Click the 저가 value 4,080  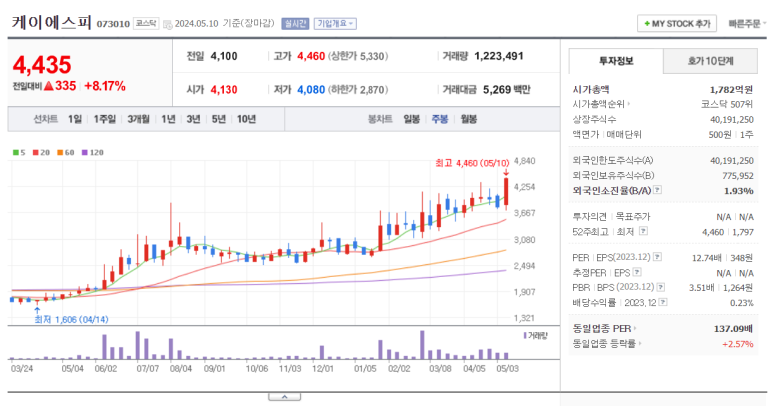pos(311,90)
